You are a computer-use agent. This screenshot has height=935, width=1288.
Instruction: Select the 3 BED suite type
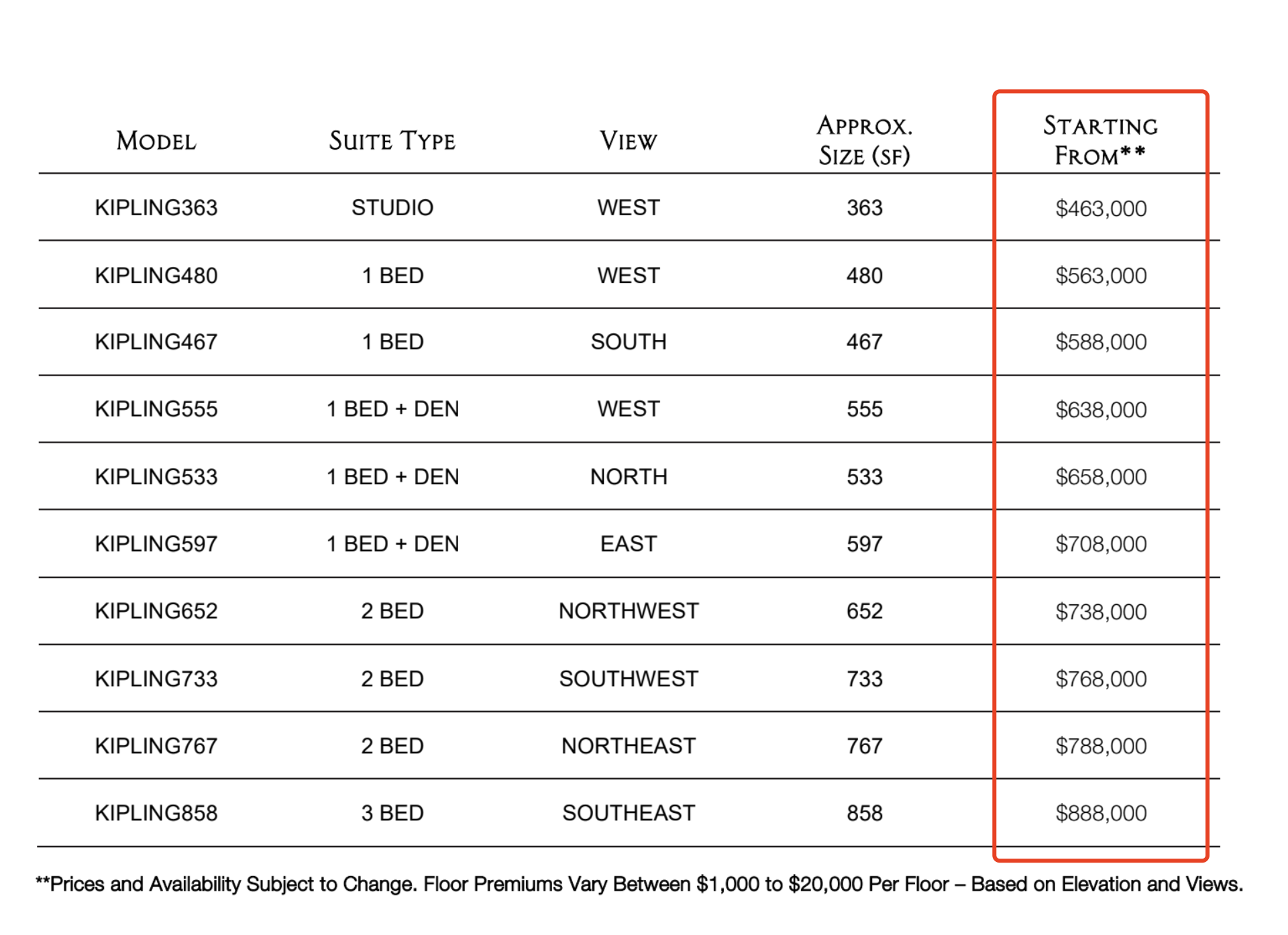(x=392, y=813)
